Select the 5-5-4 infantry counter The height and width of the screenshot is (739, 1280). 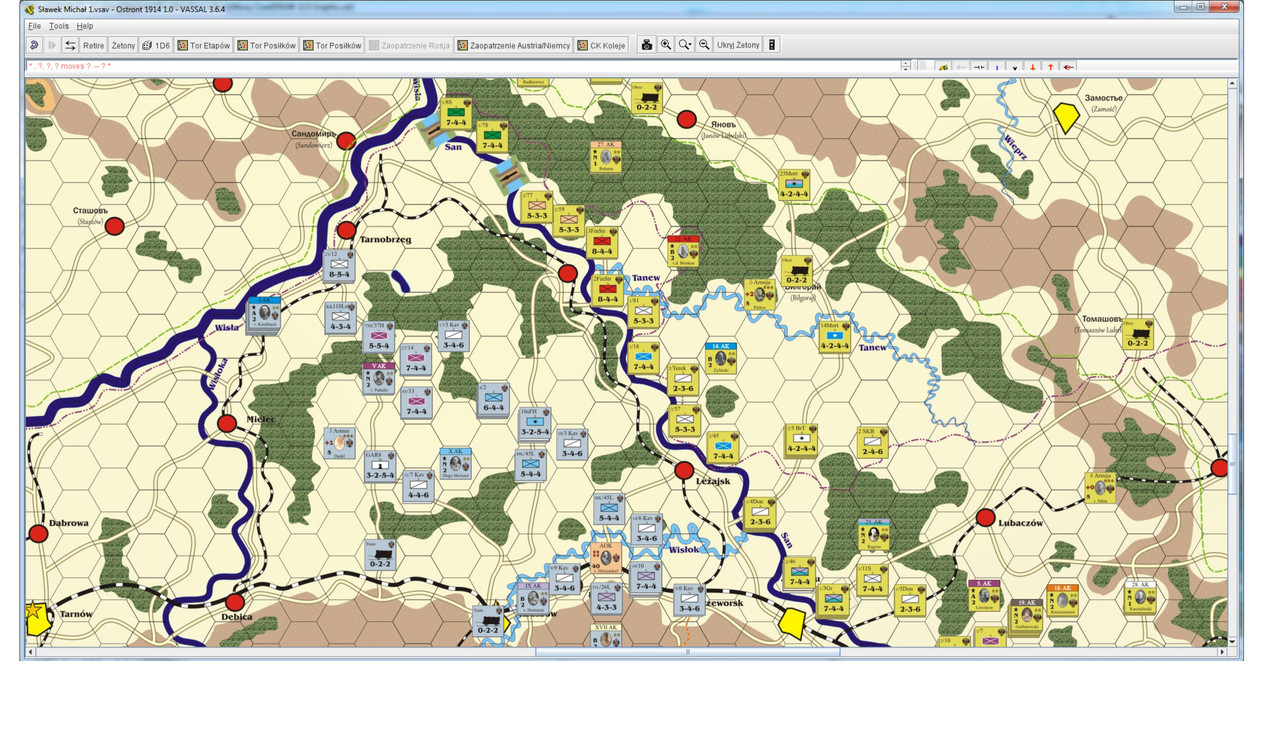click(x=379, y=336)
